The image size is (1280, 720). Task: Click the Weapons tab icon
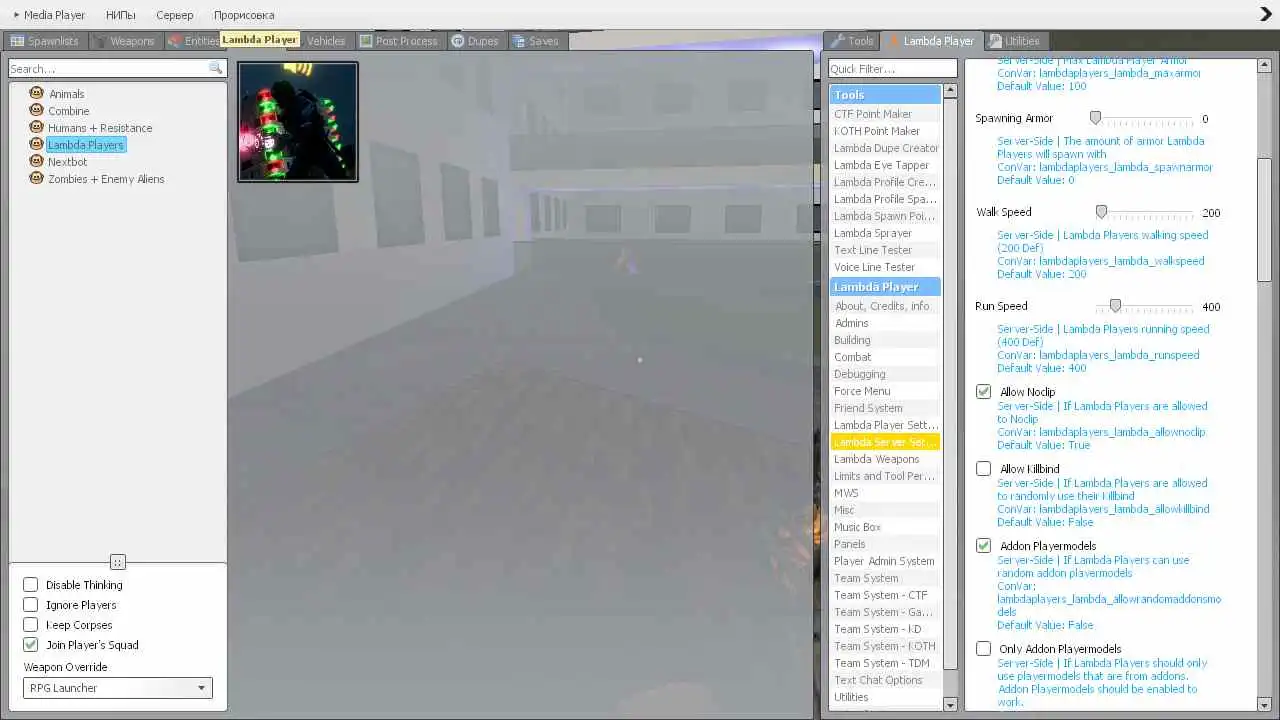[x=100, y=41]
